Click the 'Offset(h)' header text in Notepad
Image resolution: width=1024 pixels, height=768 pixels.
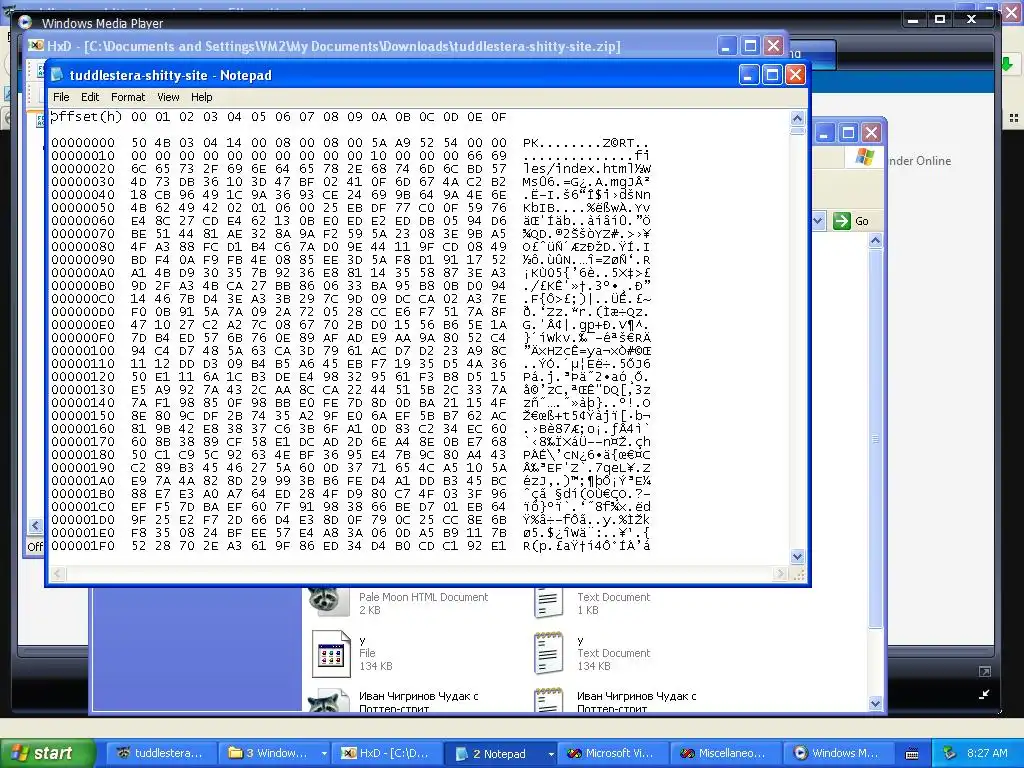click(86, 117)
